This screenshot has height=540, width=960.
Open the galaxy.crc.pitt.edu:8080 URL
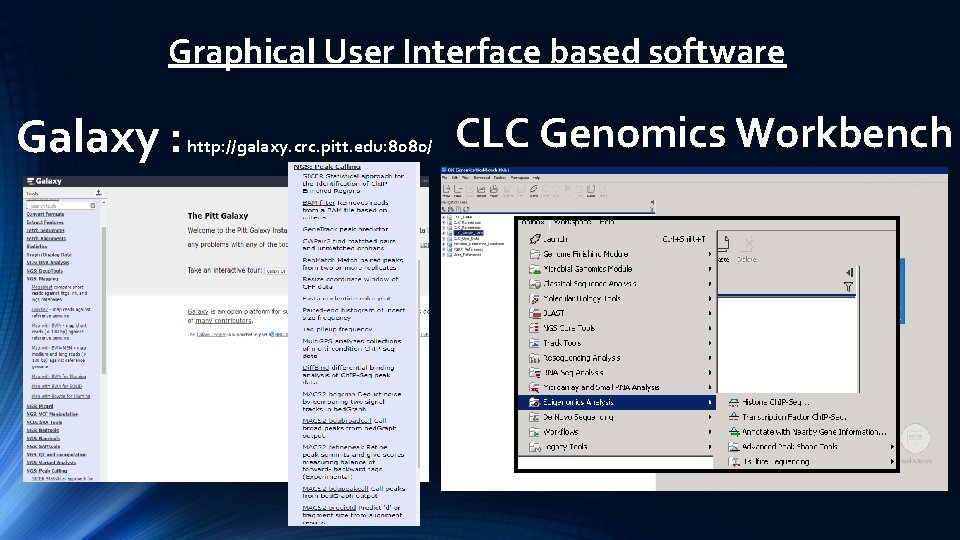tap(309, 147)
